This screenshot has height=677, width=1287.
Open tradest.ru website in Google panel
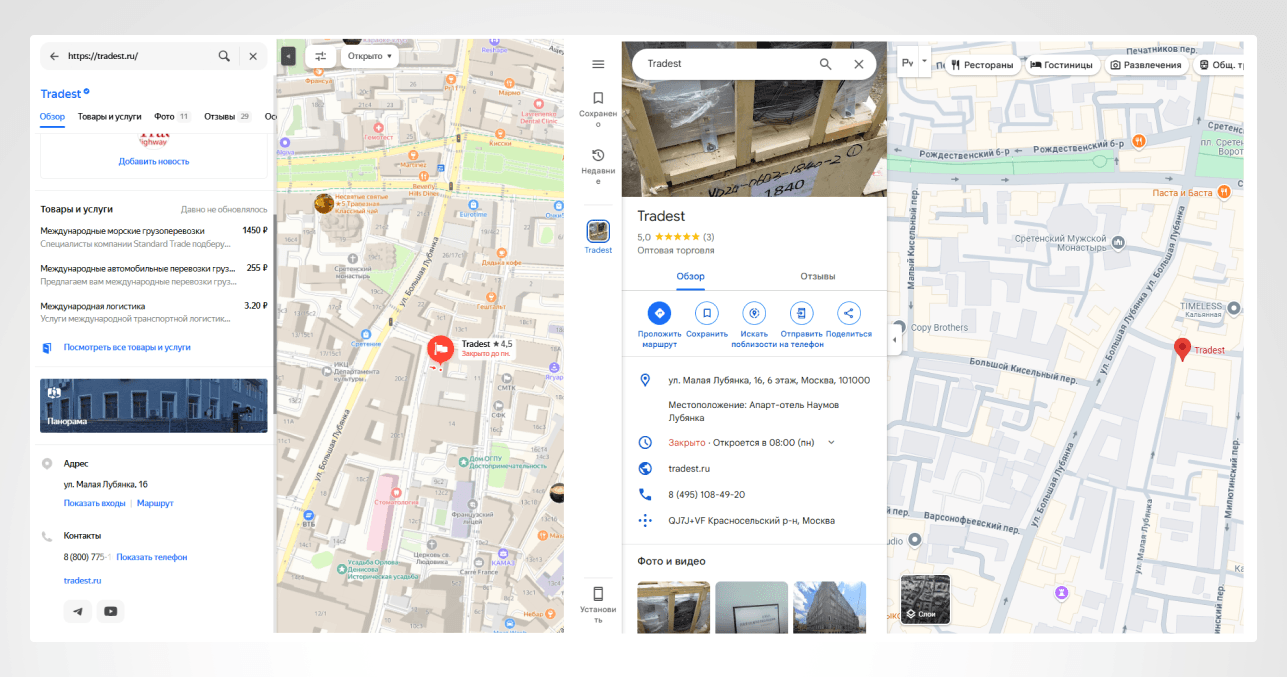(x=754, y=468)
